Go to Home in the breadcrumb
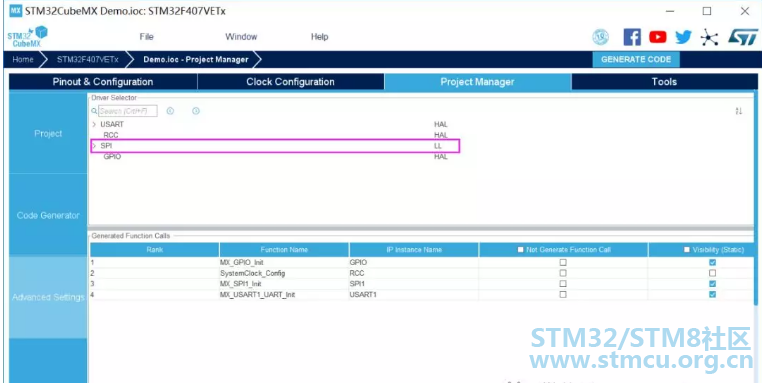 click(23, 59)
